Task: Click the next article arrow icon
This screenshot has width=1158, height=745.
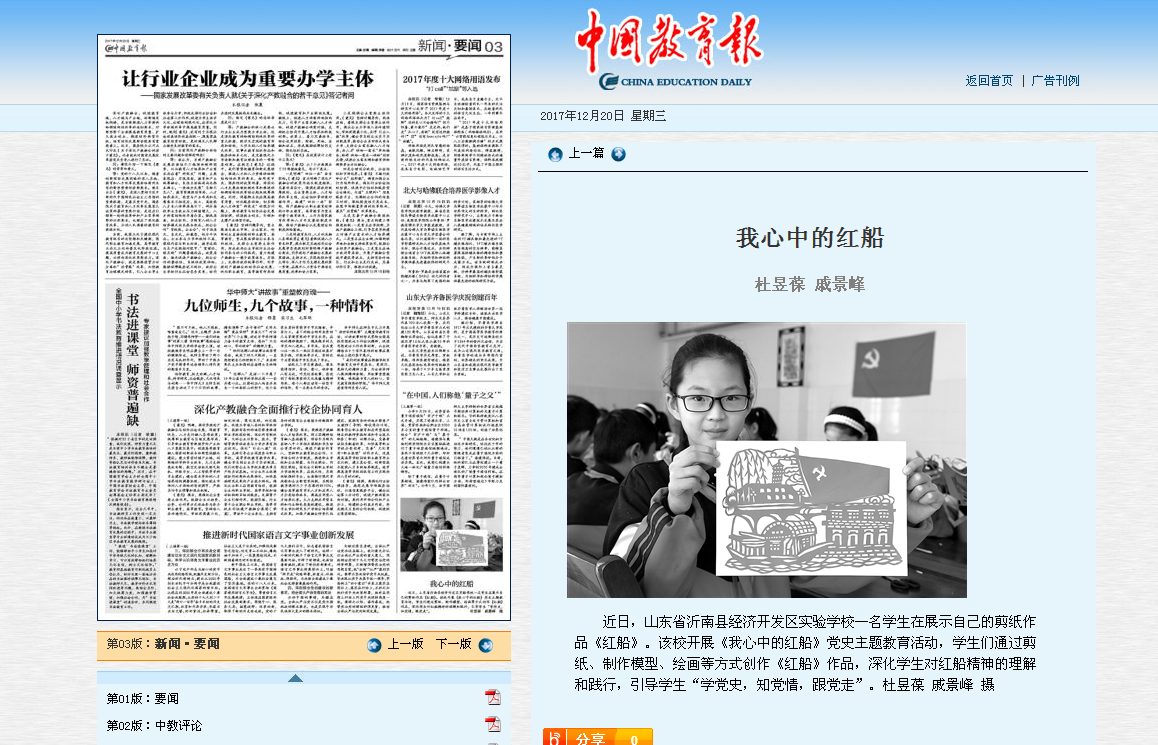Action: tap(619, 154)
